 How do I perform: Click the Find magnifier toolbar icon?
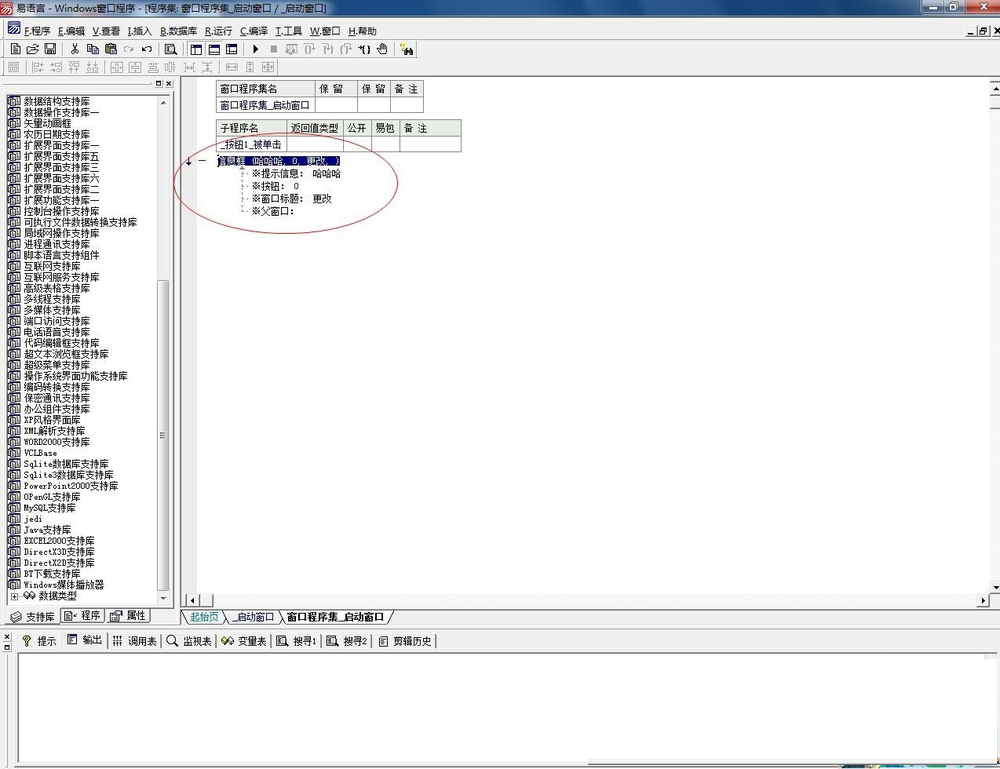[170, 49]
